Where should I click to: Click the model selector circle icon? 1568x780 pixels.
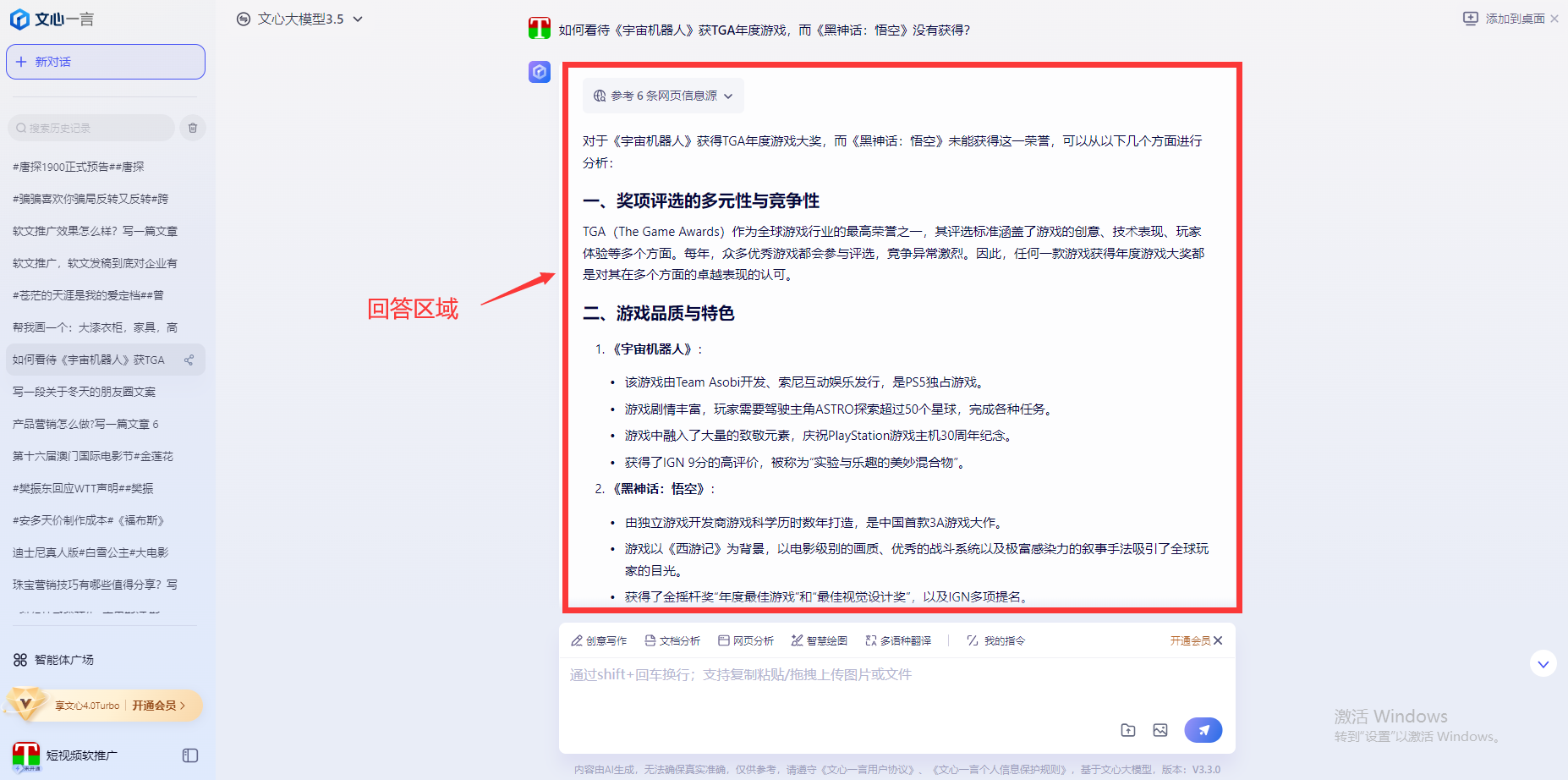click(x=244, y=19)
